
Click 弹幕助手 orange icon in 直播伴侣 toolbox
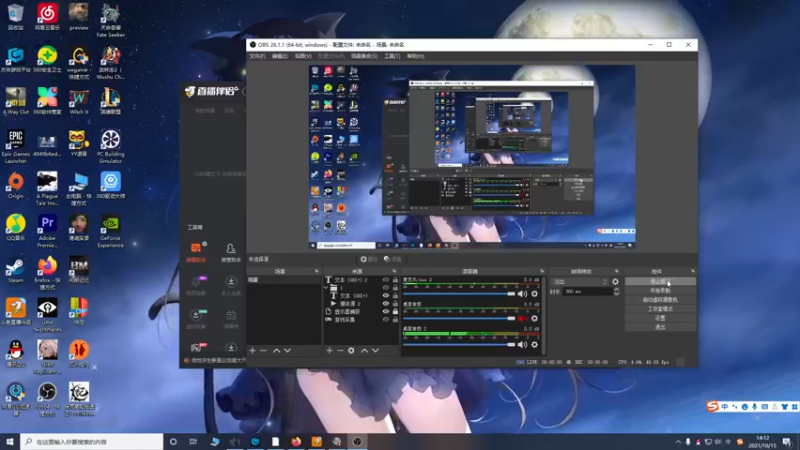[x=196, y=252]
